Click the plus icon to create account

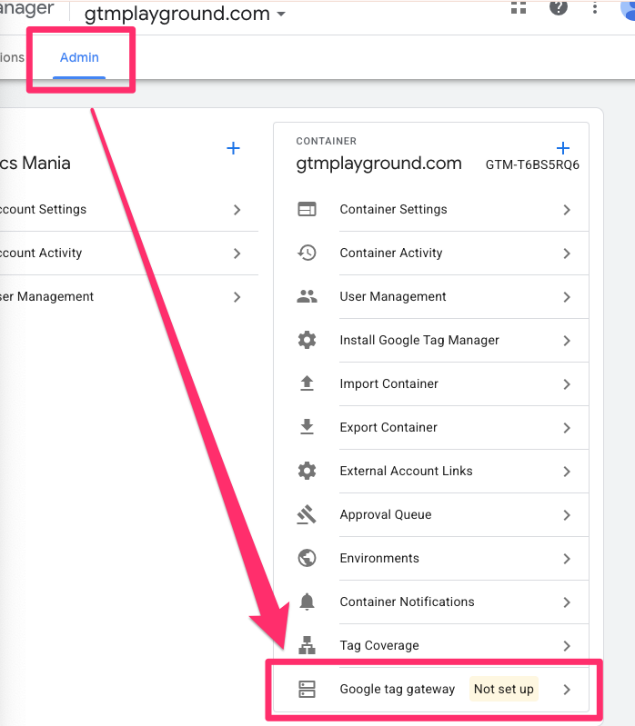click(x=233, y=148)
